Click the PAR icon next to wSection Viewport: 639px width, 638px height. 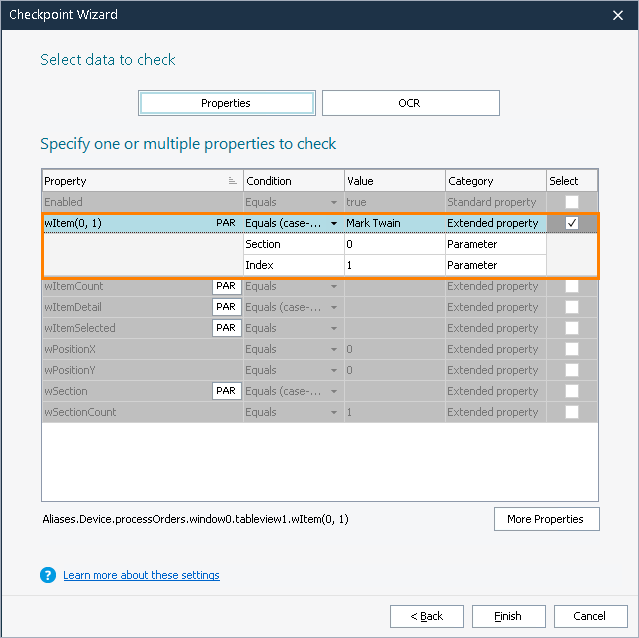[x=226, y=391]
